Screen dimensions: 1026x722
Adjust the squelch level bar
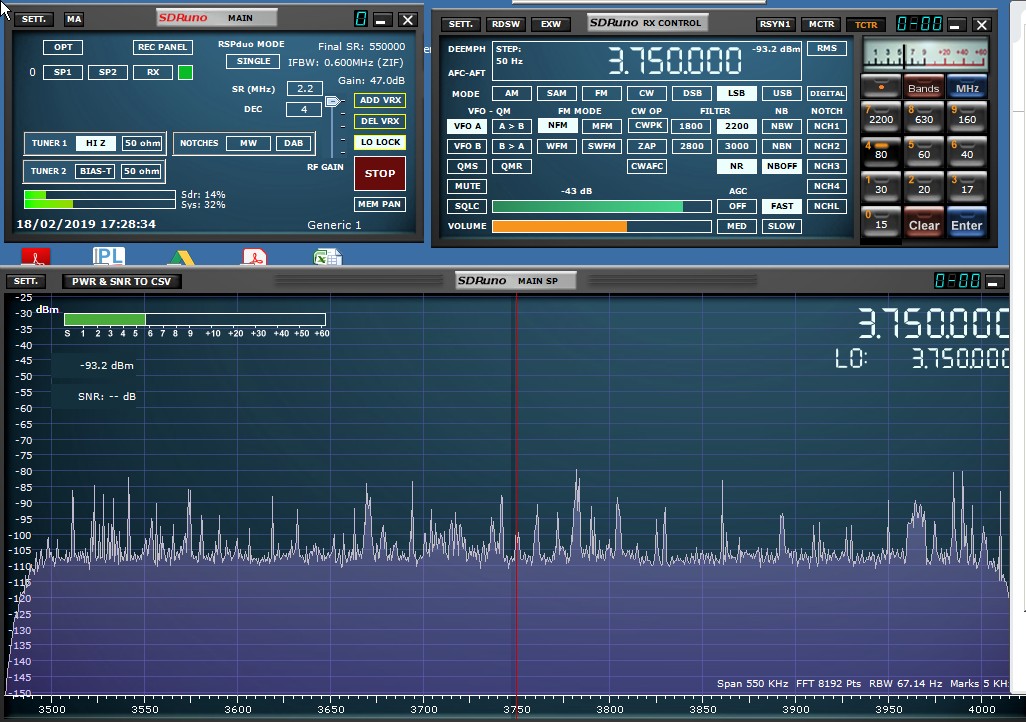(601, 207)
